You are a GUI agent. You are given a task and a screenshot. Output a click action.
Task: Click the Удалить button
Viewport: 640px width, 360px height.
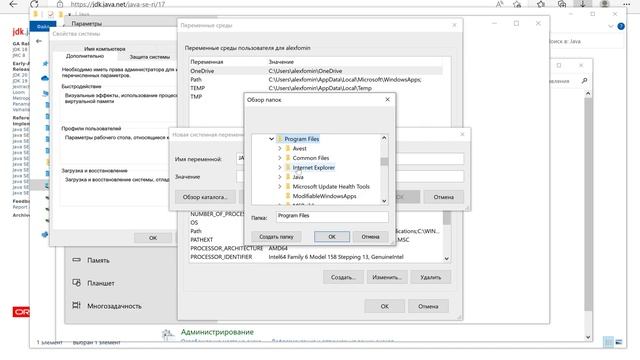coord(431,277)
